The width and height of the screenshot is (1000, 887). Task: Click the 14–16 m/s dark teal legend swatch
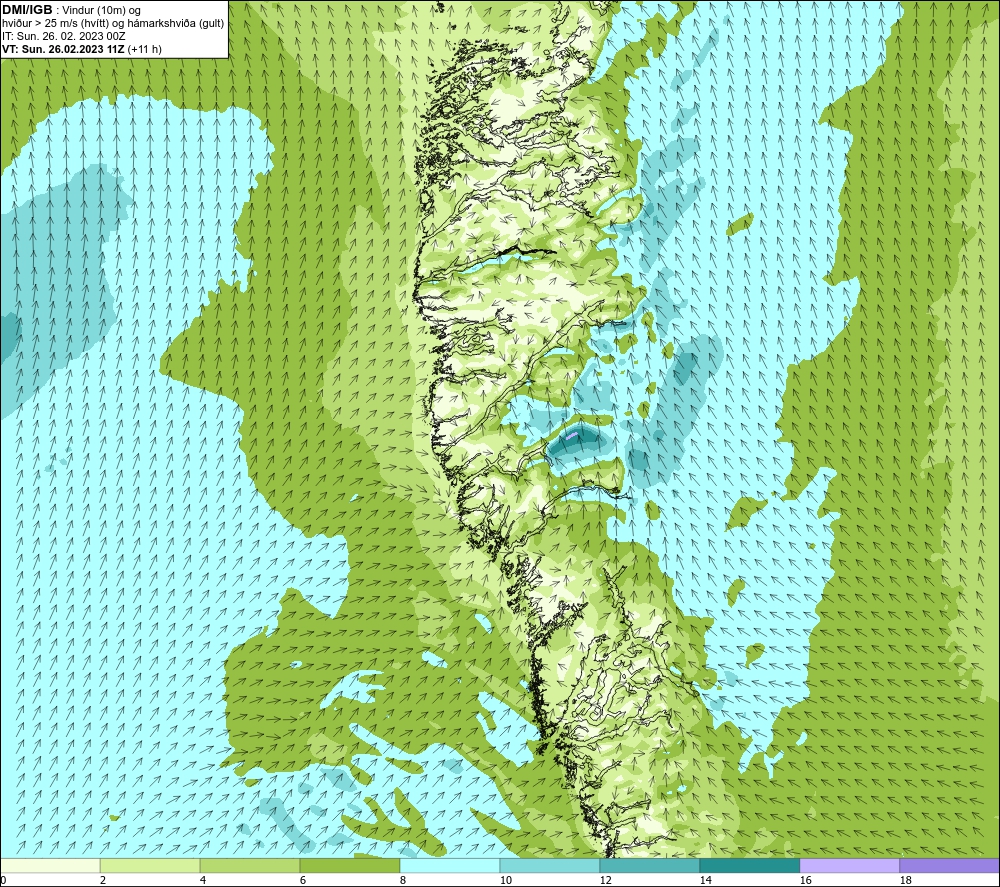(x=749, y=865)
